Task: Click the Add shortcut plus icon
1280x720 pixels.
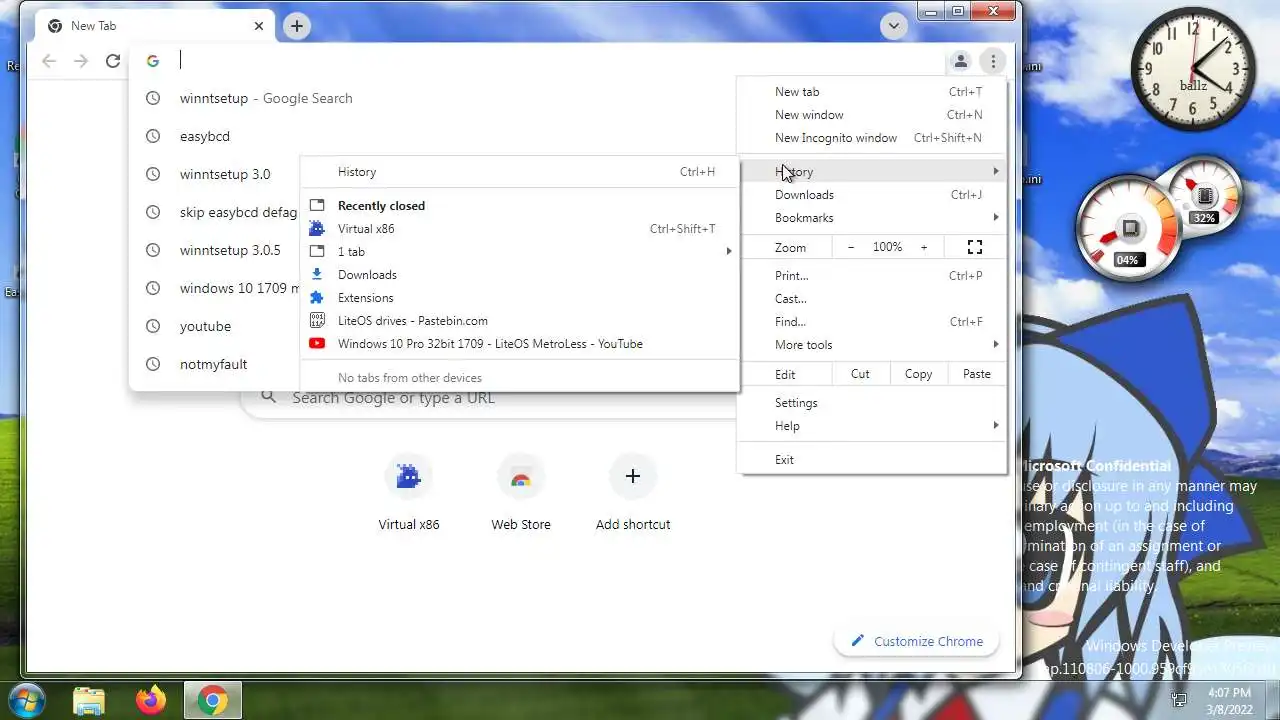Action: tap(632, 477)
